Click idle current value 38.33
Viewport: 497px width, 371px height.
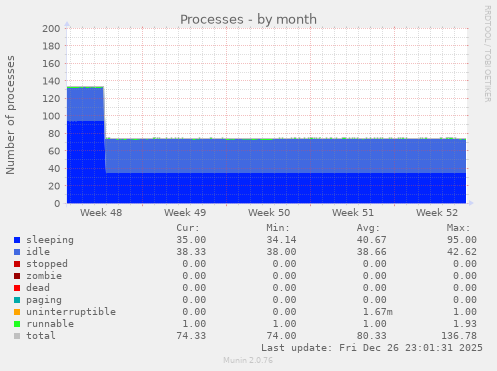pos(191,252)
